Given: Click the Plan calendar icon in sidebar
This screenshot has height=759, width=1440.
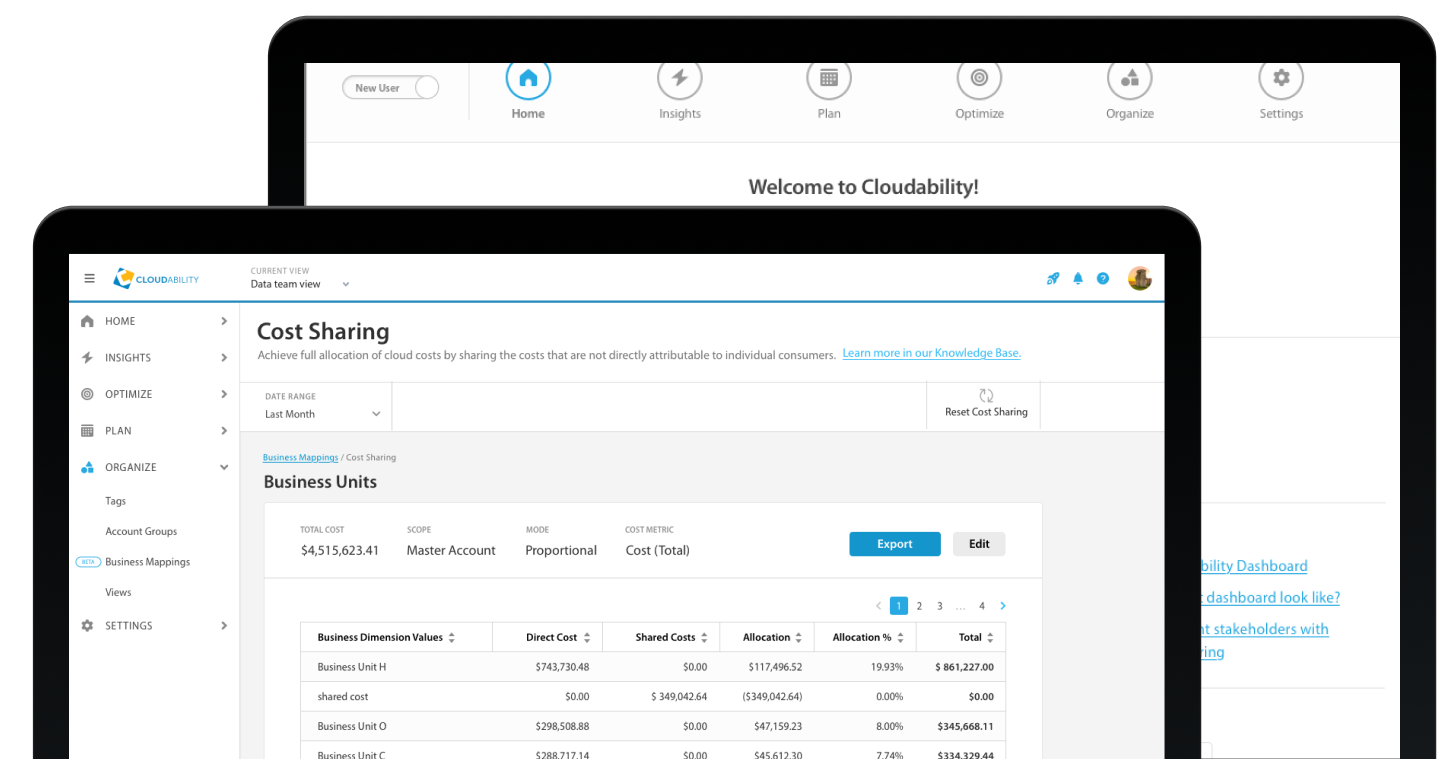Looking at the screenshot, I should 87,431.
